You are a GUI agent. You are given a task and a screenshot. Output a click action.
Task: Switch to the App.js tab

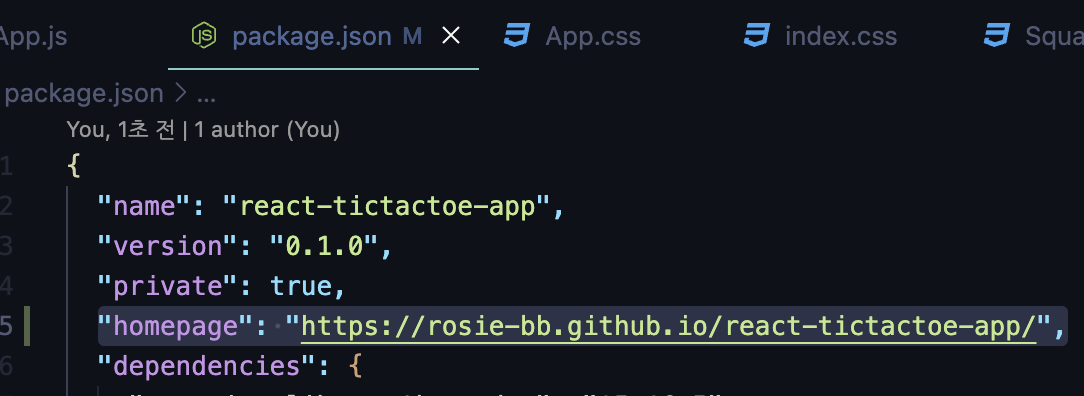click(33, 36)
